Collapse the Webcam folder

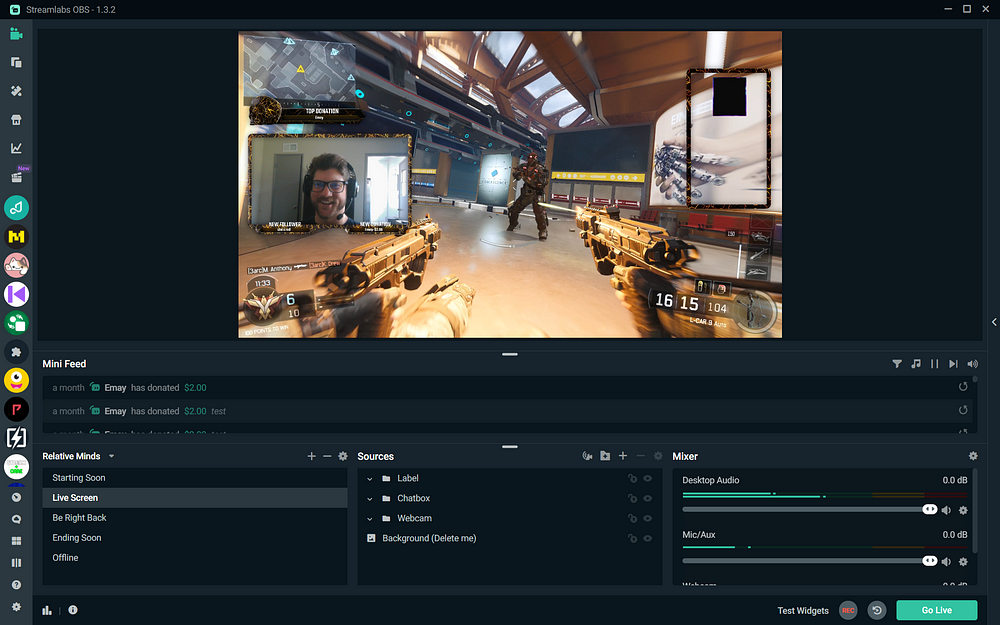(x=370, y=518)
